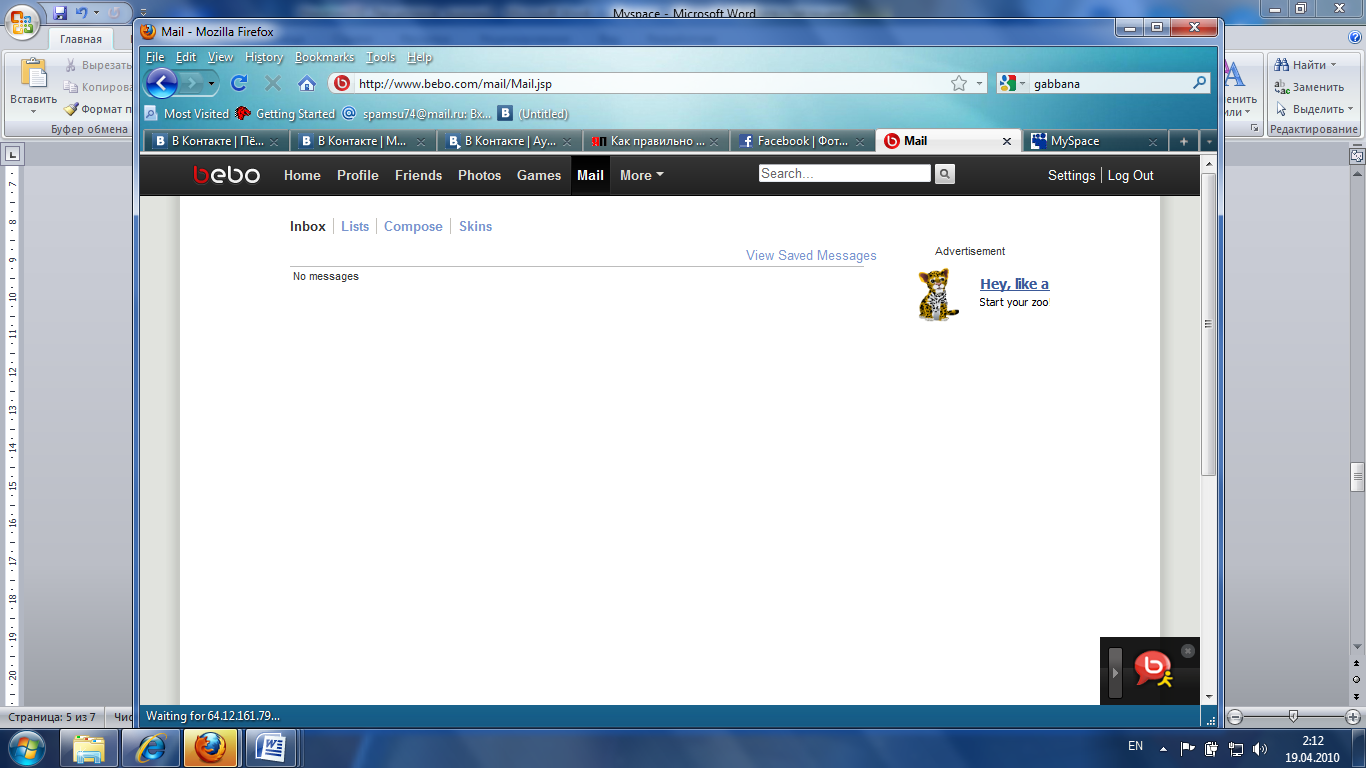The image size is (1366, 768).
Task: List all tabs dropdown arrow
Action: point(1208,141)
